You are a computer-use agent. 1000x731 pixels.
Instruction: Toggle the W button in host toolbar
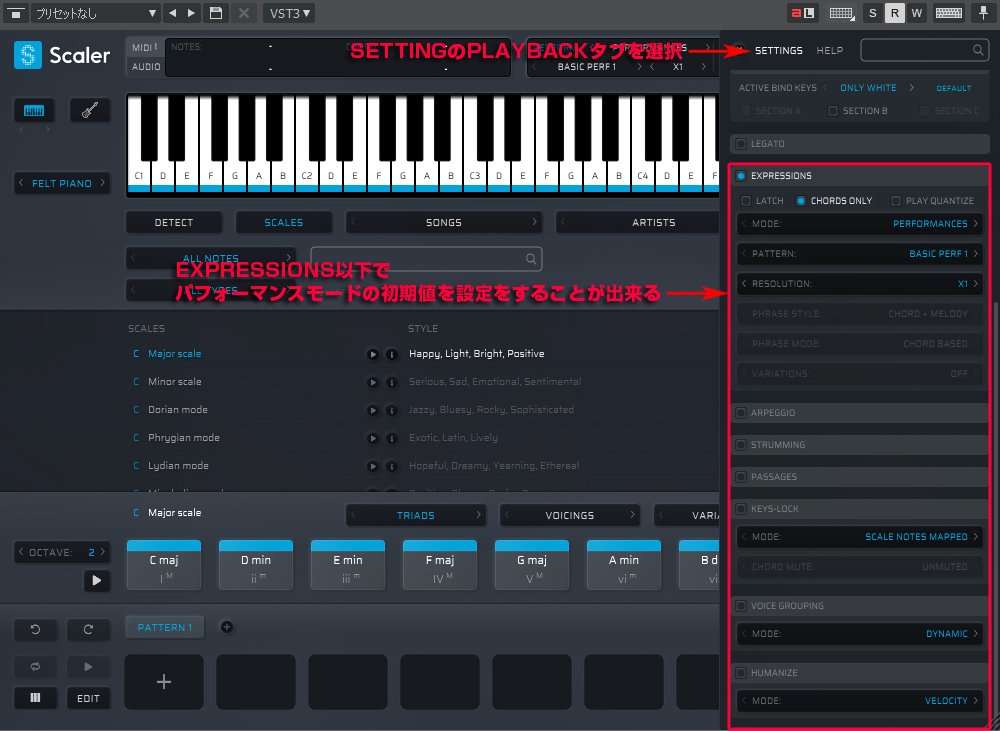(916, 13)
